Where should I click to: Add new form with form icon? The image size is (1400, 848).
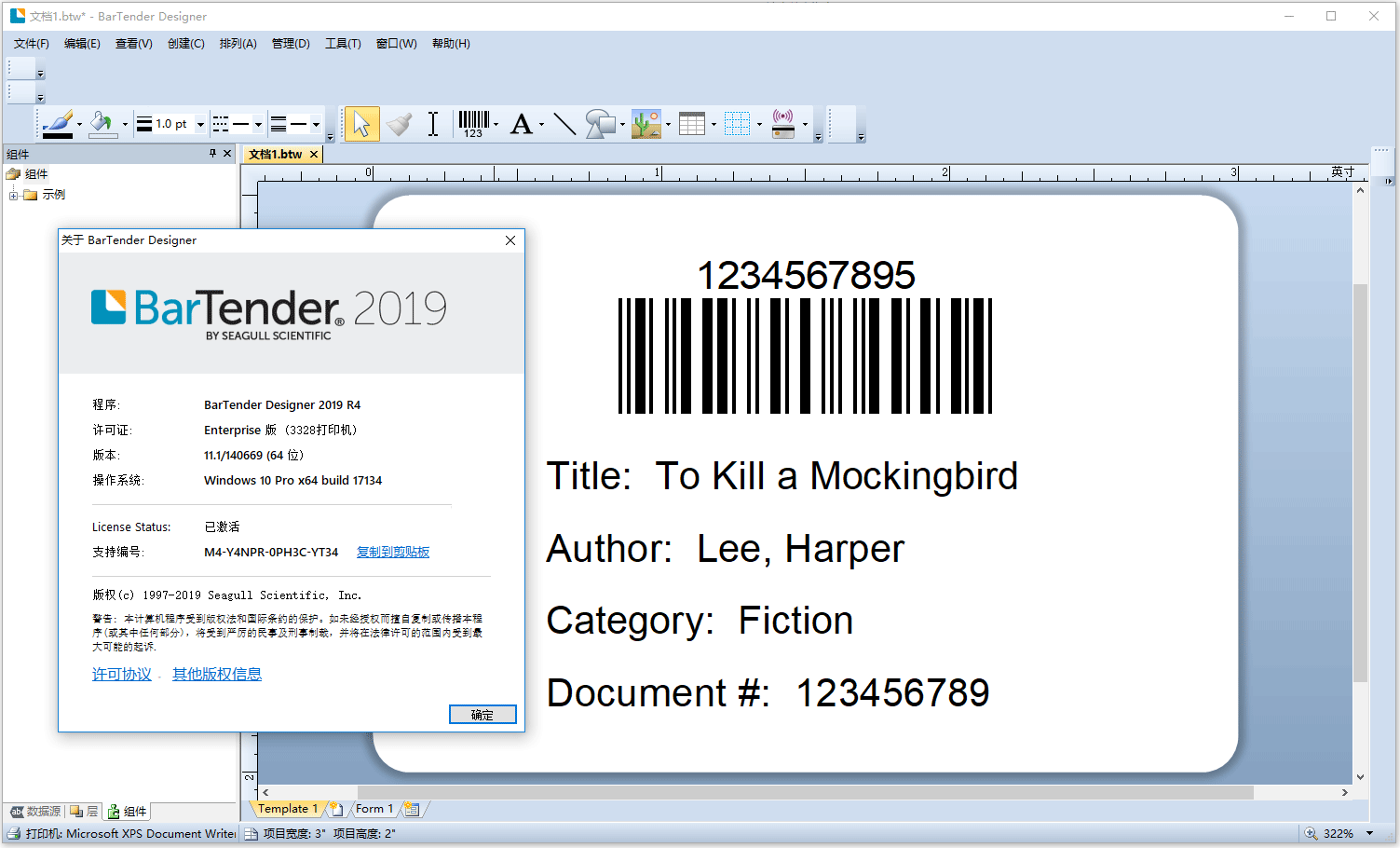pyautogui.click(x=412, y=809)
